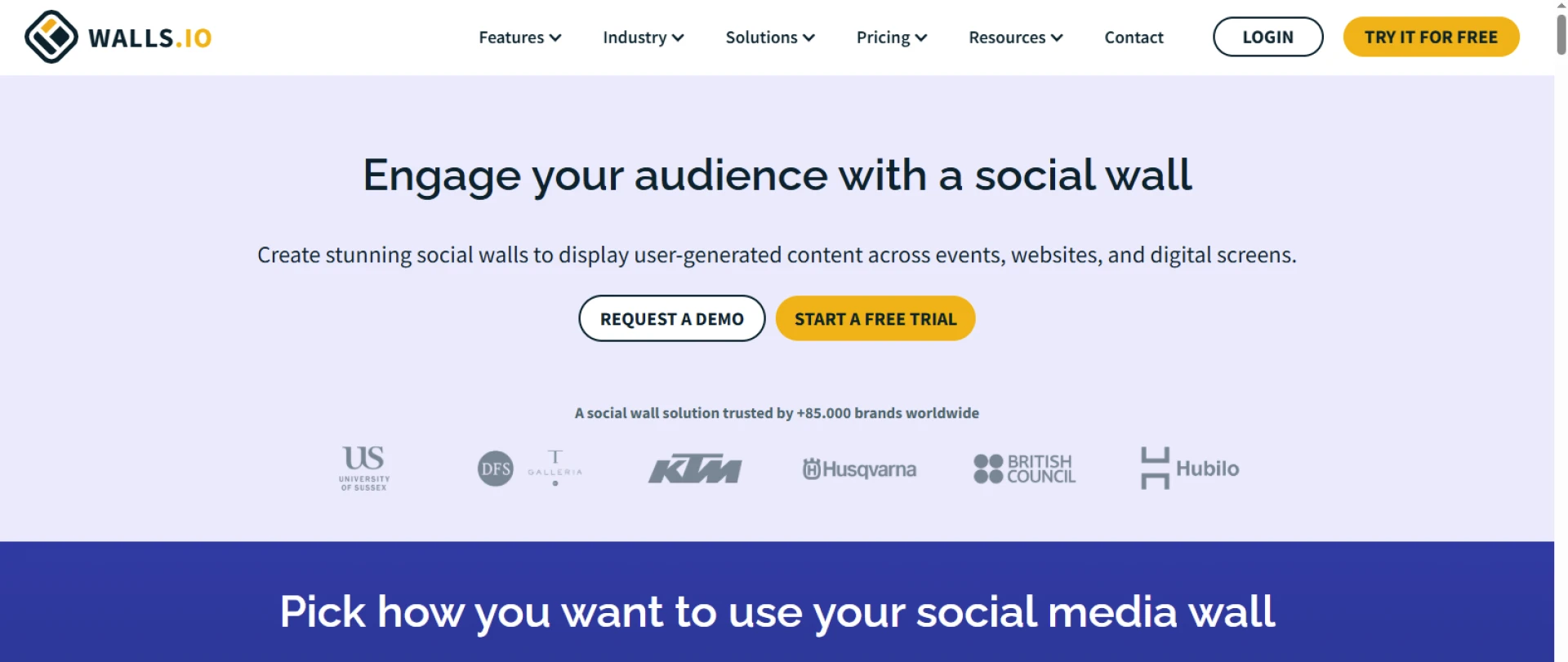This screenshot has width=1568, height=662.
Task: Click the Husqvarna logo
Action: tap(859, 469)
